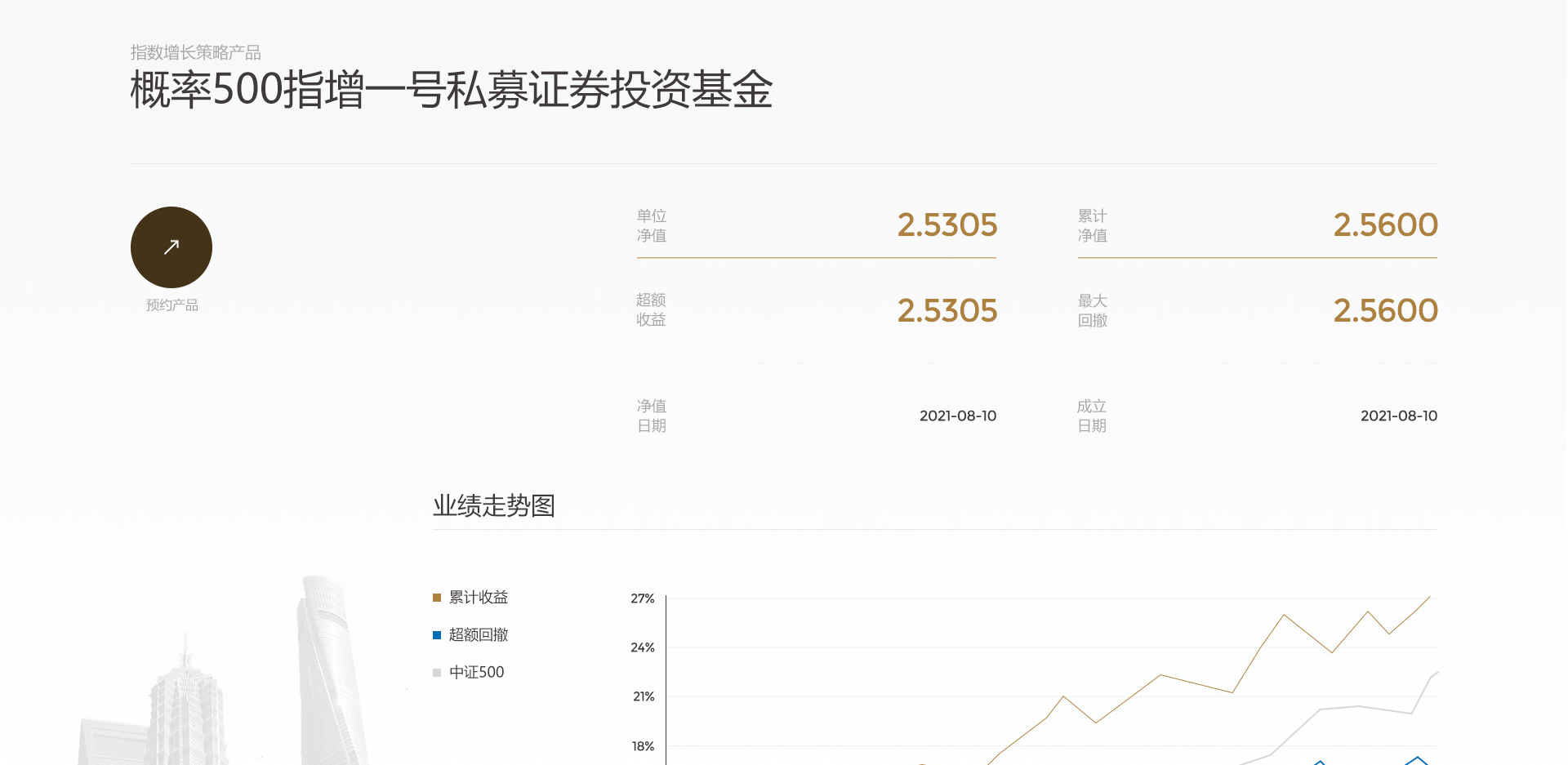Click the 21% y-axis label
The height and width of the screenshot is (765, 1568).
(644, 696)
